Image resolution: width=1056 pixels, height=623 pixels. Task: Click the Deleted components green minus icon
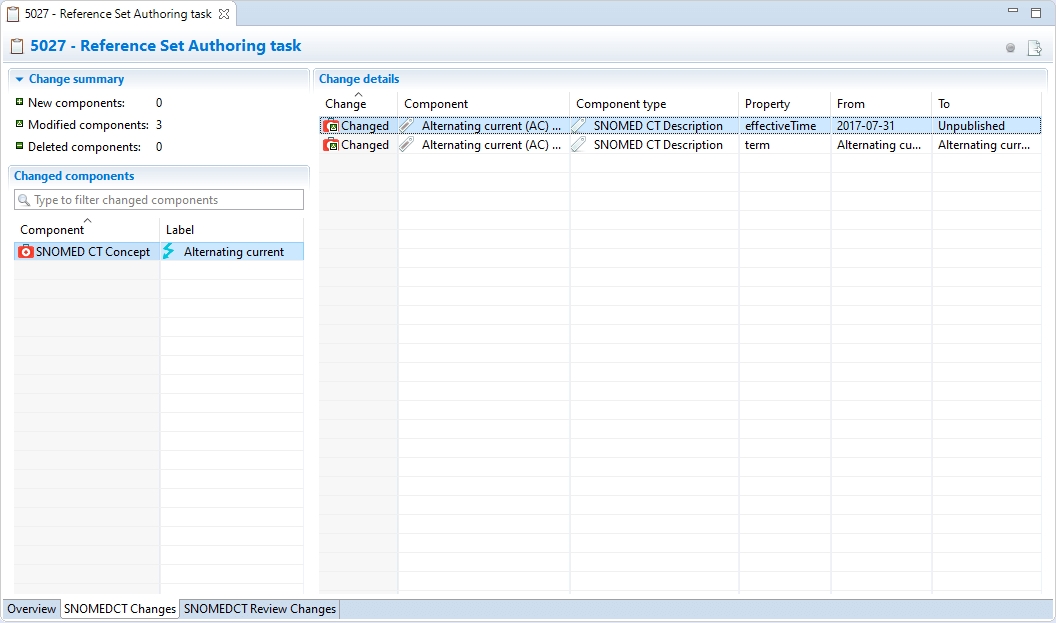coord(19,146)
